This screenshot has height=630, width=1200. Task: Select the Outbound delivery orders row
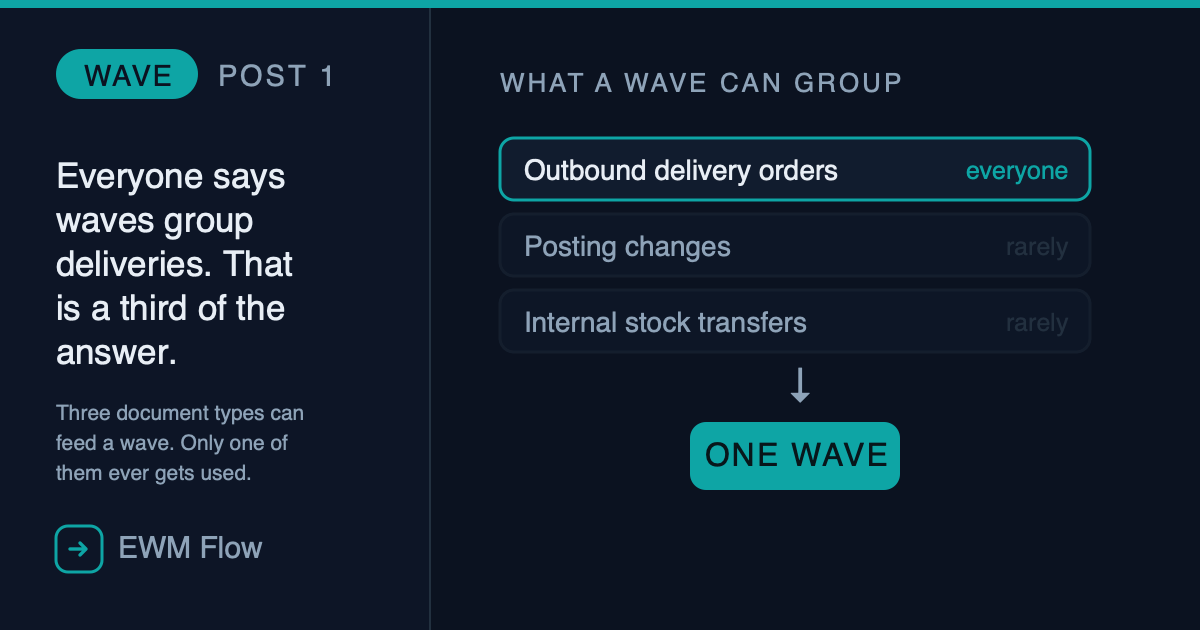click(x=795, y=170)
